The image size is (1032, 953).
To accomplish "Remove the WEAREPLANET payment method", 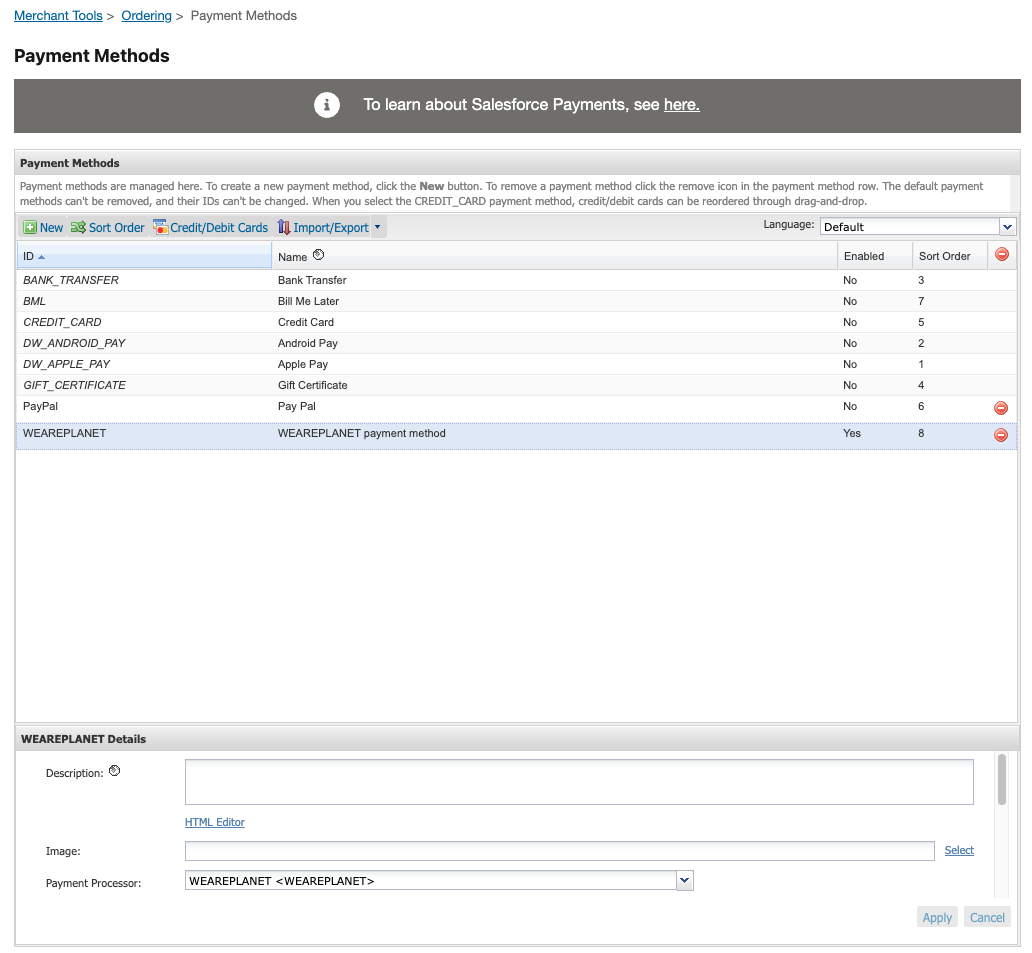I will click(1000, 435).
